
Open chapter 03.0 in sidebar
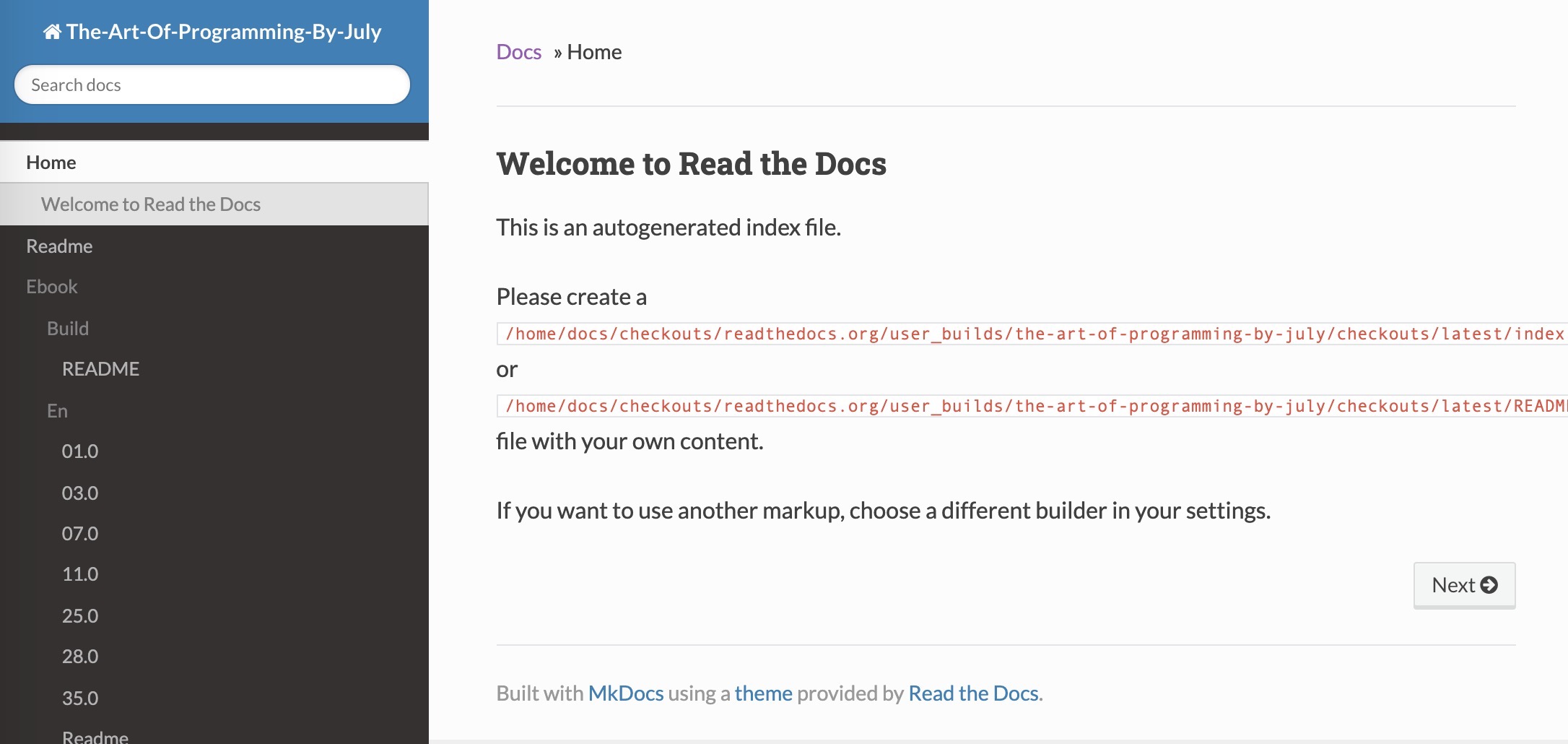[x=80, y=493]
